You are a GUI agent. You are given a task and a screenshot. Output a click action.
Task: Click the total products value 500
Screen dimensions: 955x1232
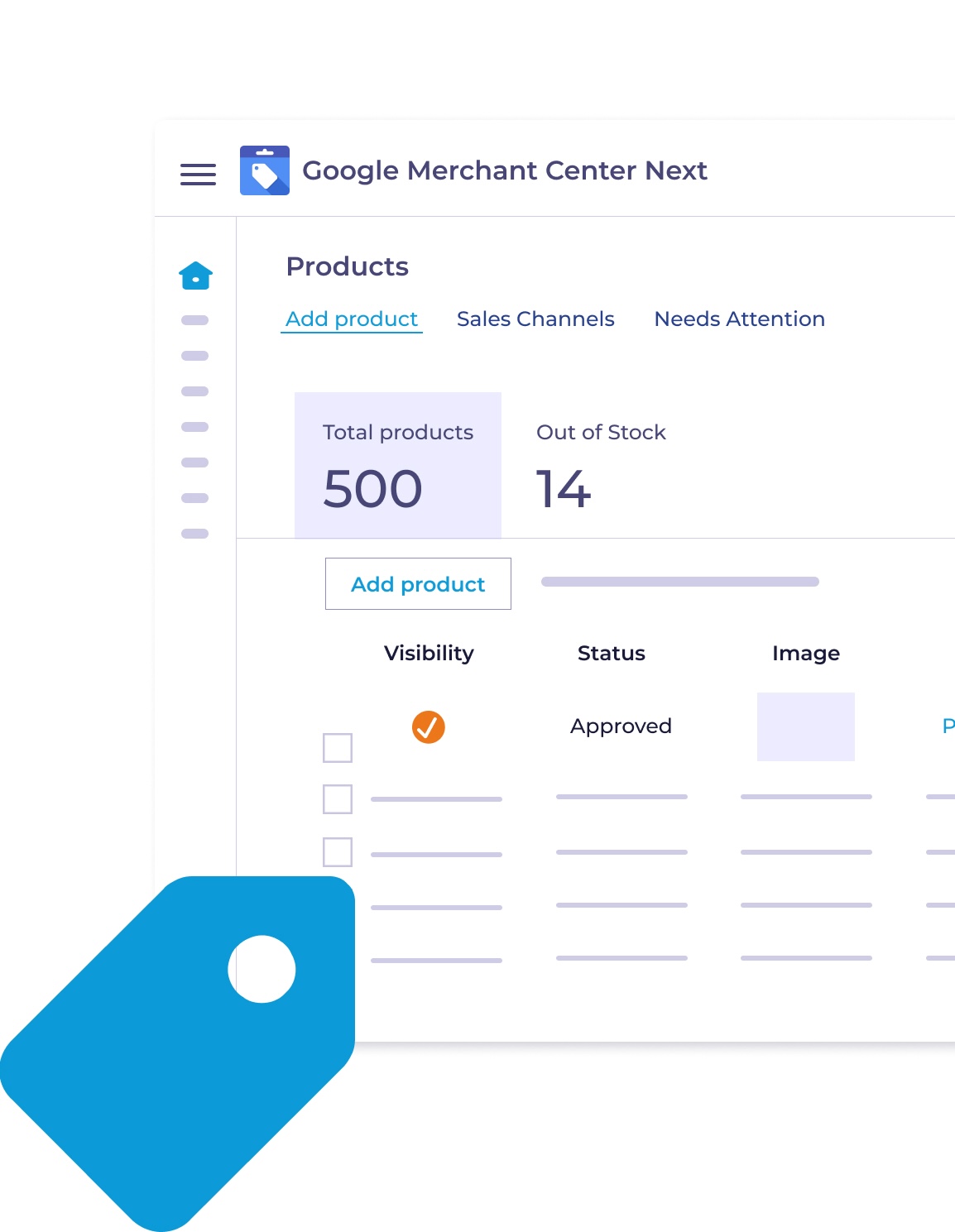tap(373, 488)
